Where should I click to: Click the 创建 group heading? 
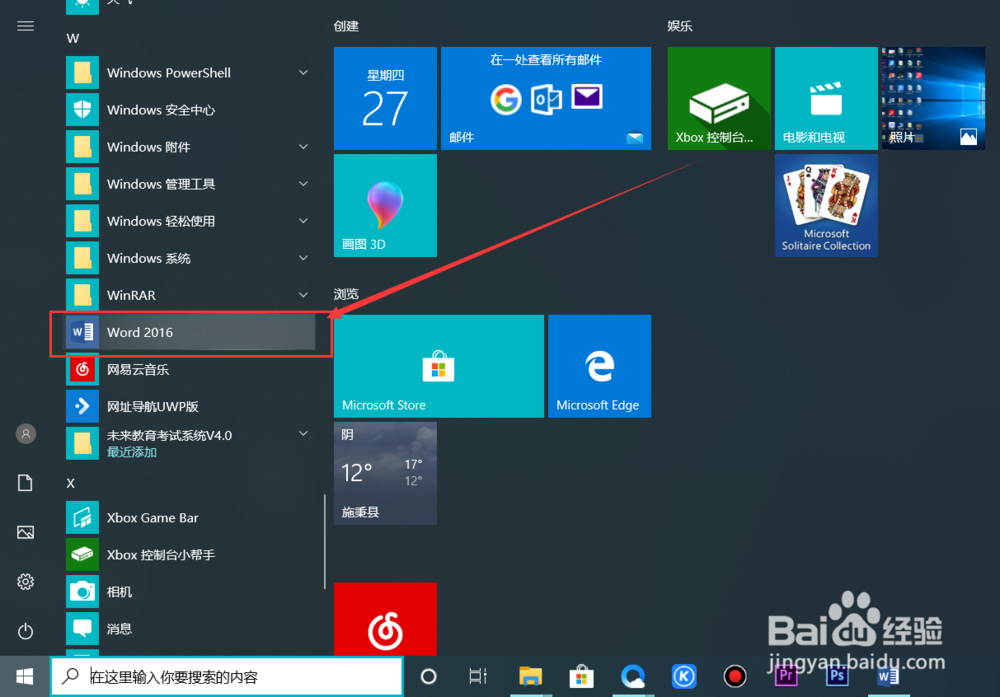[x=346, y=26]
